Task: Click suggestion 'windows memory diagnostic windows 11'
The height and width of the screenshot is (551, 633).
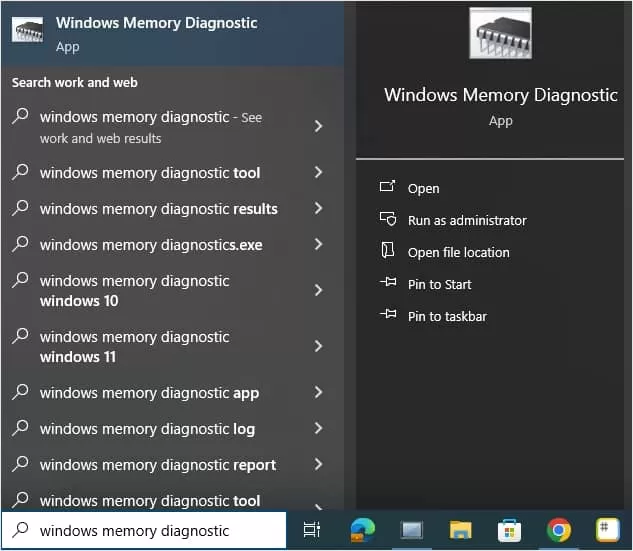Action: 172,346
